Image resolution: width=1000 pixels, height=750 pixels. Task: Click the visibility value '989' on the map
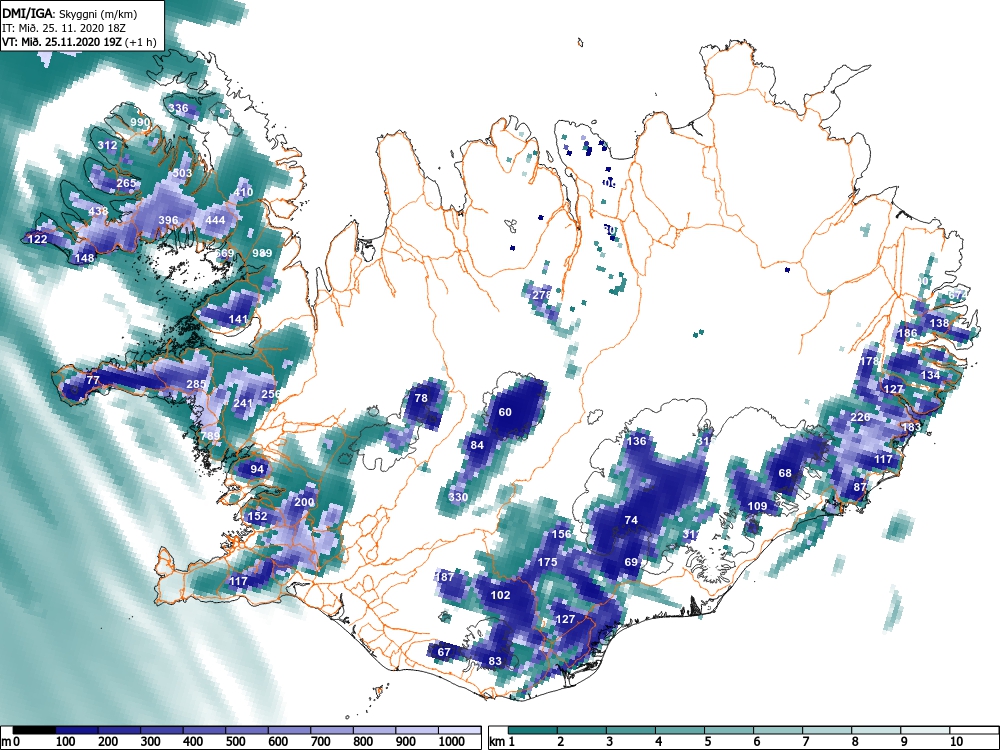point(261,253)
